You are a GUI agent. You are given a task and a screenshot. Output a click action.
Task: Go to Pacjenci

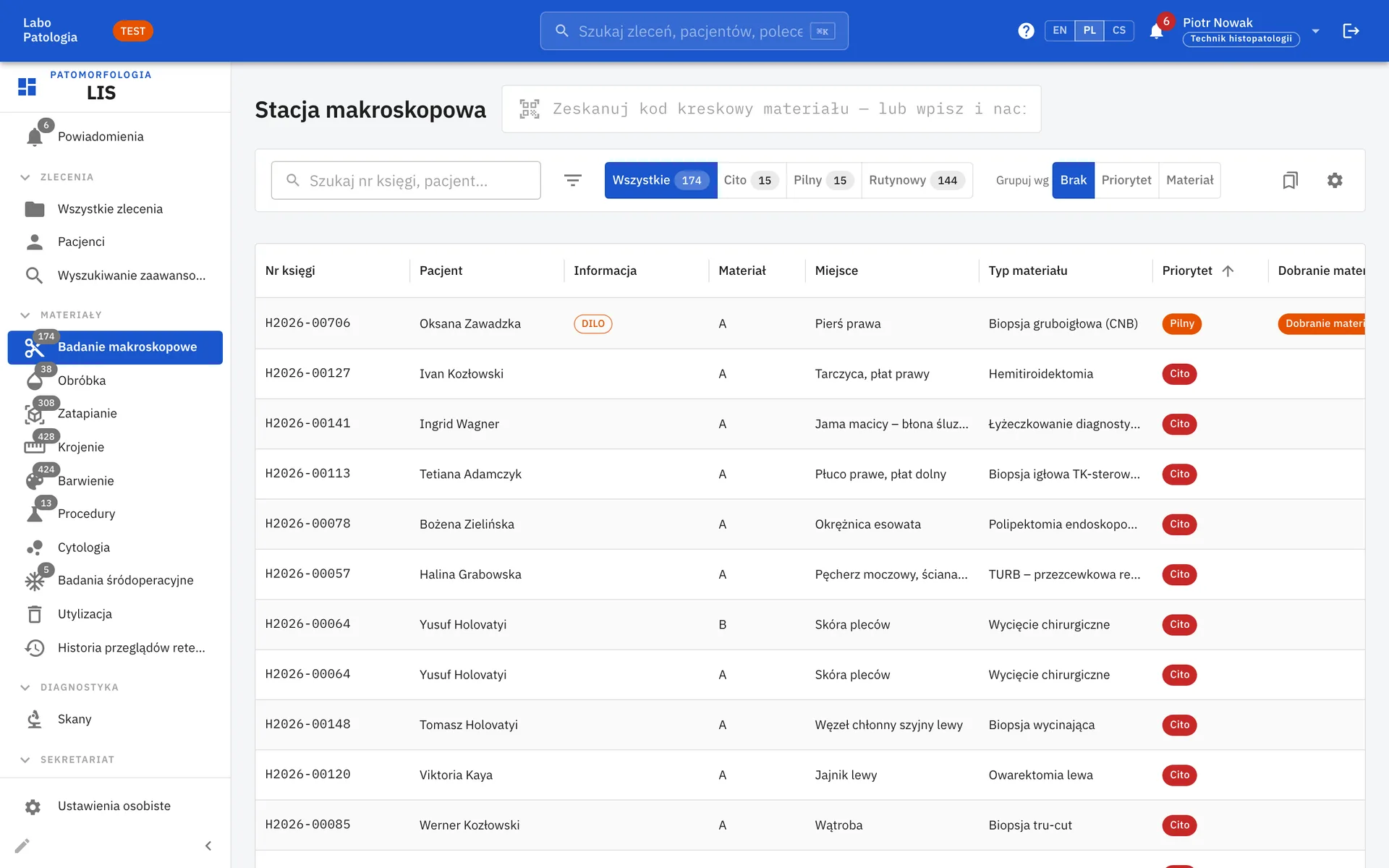pos(115,242)
